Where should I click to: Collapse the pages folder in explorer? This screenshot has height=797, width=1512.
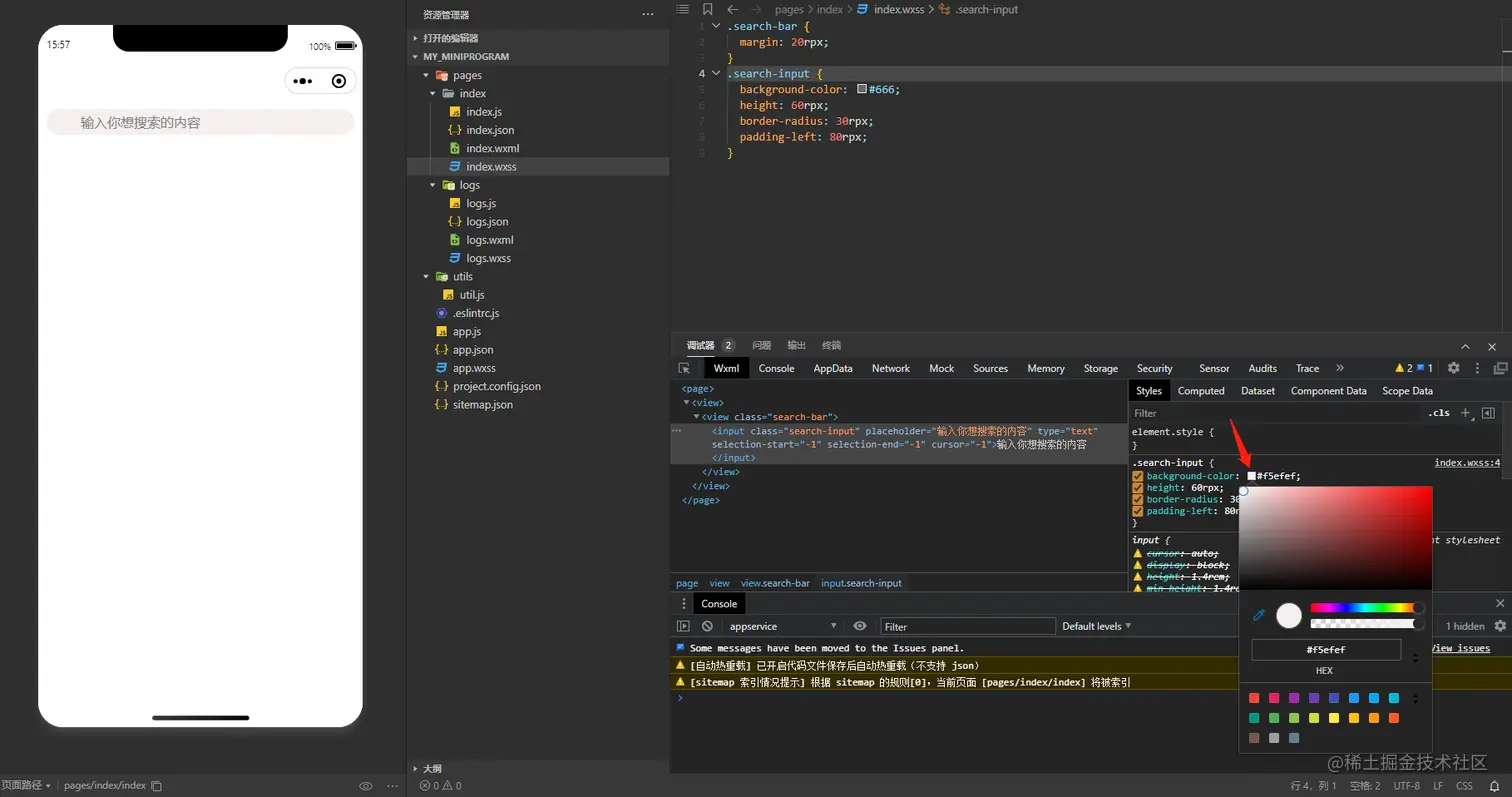(426, 75)
